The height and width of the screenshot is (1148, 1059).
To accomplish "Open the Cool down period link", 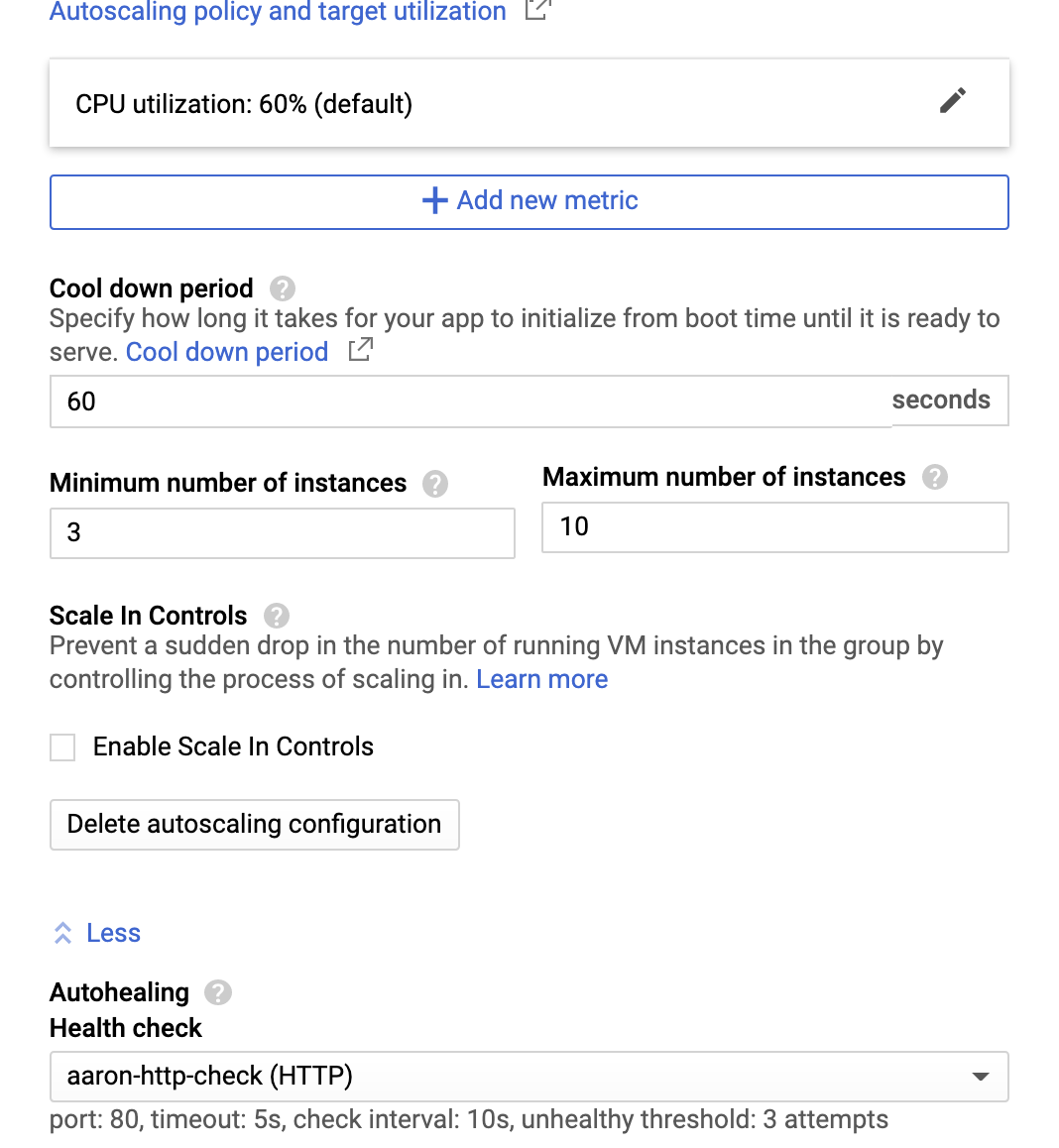I will 227,352.
